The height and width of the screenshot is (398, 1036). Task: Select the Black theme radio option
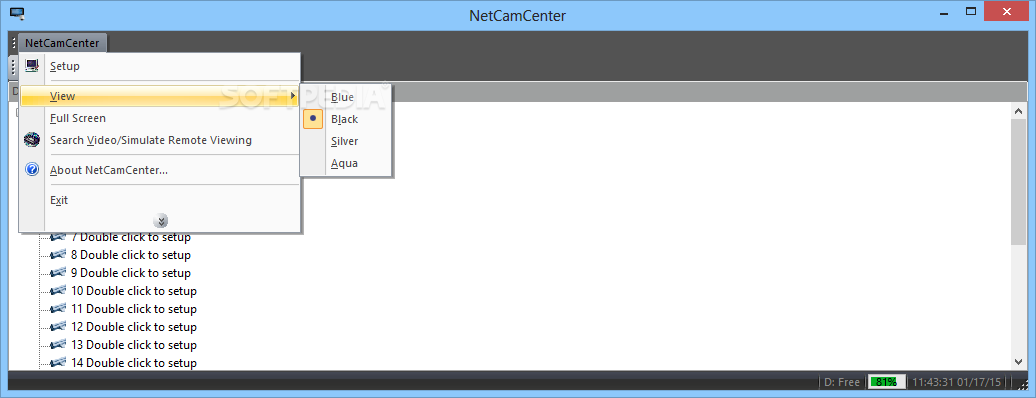coord(346,119)
